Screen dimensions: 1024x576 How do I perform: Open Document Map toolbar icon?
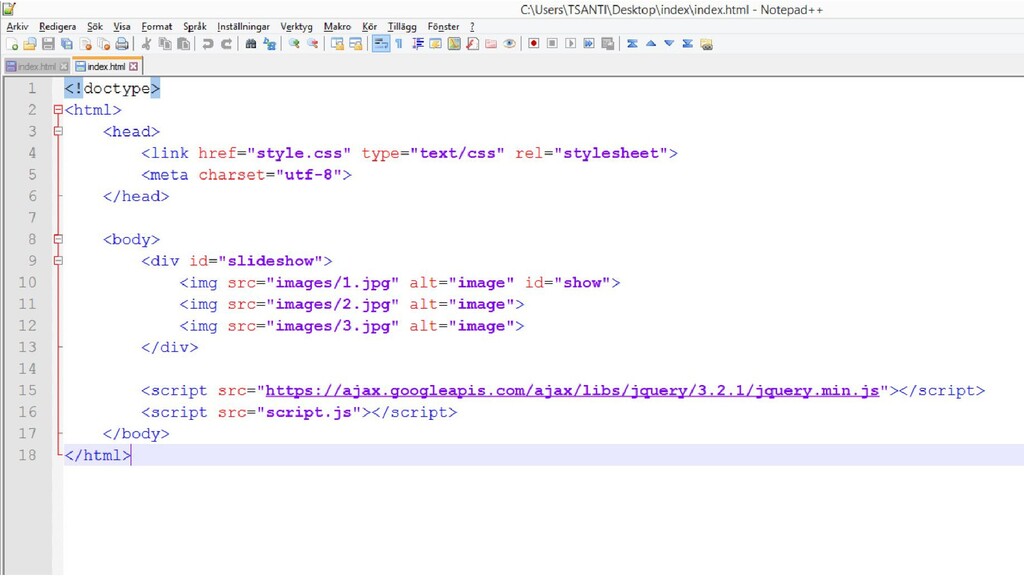pyautogui.click(x=454, y=44)
